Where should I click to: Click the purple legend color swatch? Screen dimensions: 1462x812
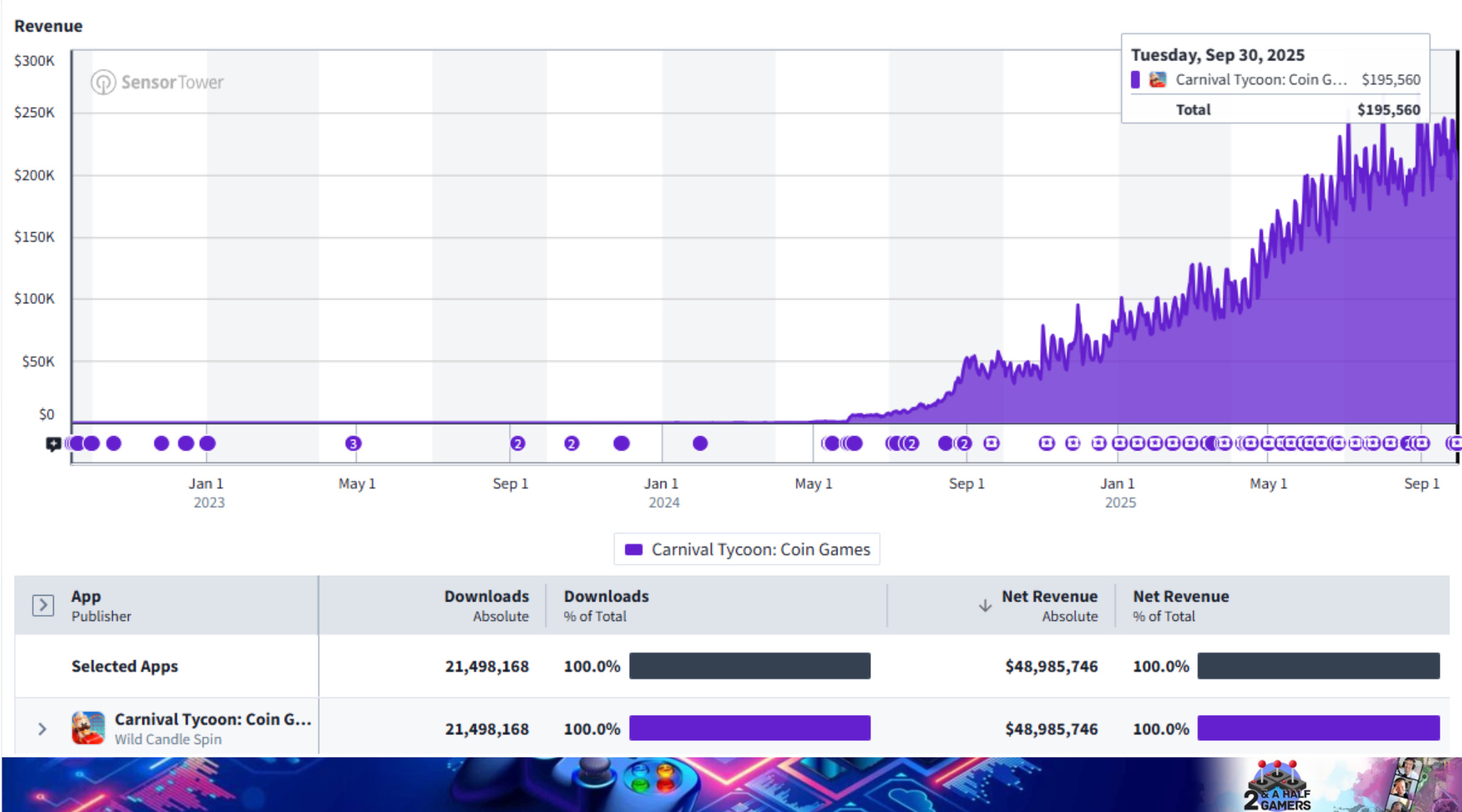[x=633, y=550]
